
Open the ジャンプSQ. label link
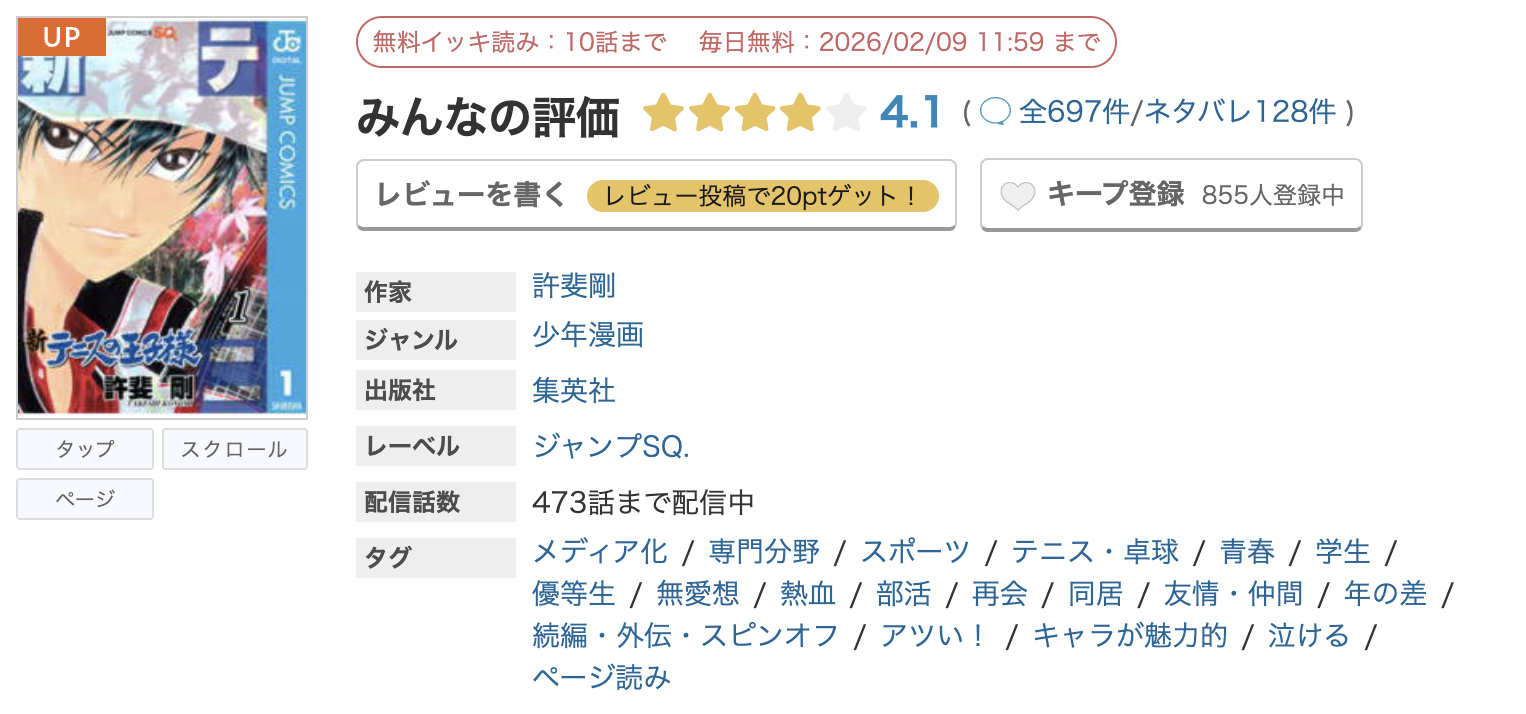[x=612, y=447]
